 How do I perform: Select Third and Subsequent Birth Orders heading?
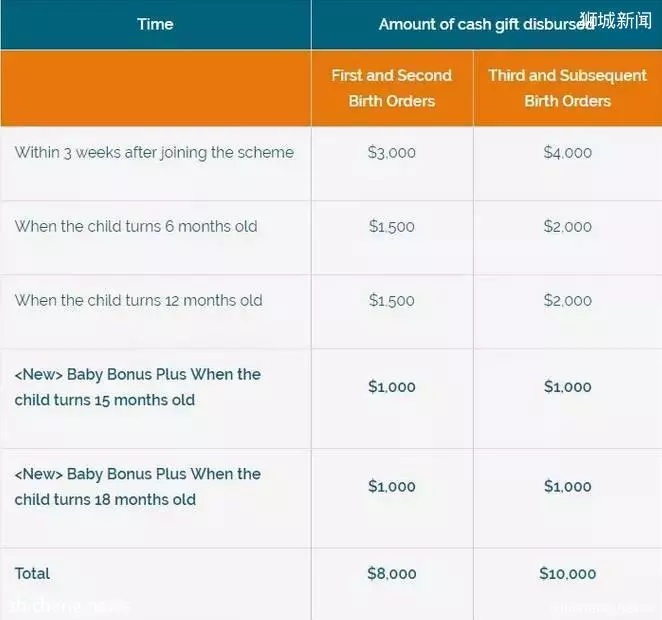pyautogui.click(x=567, y=88)
